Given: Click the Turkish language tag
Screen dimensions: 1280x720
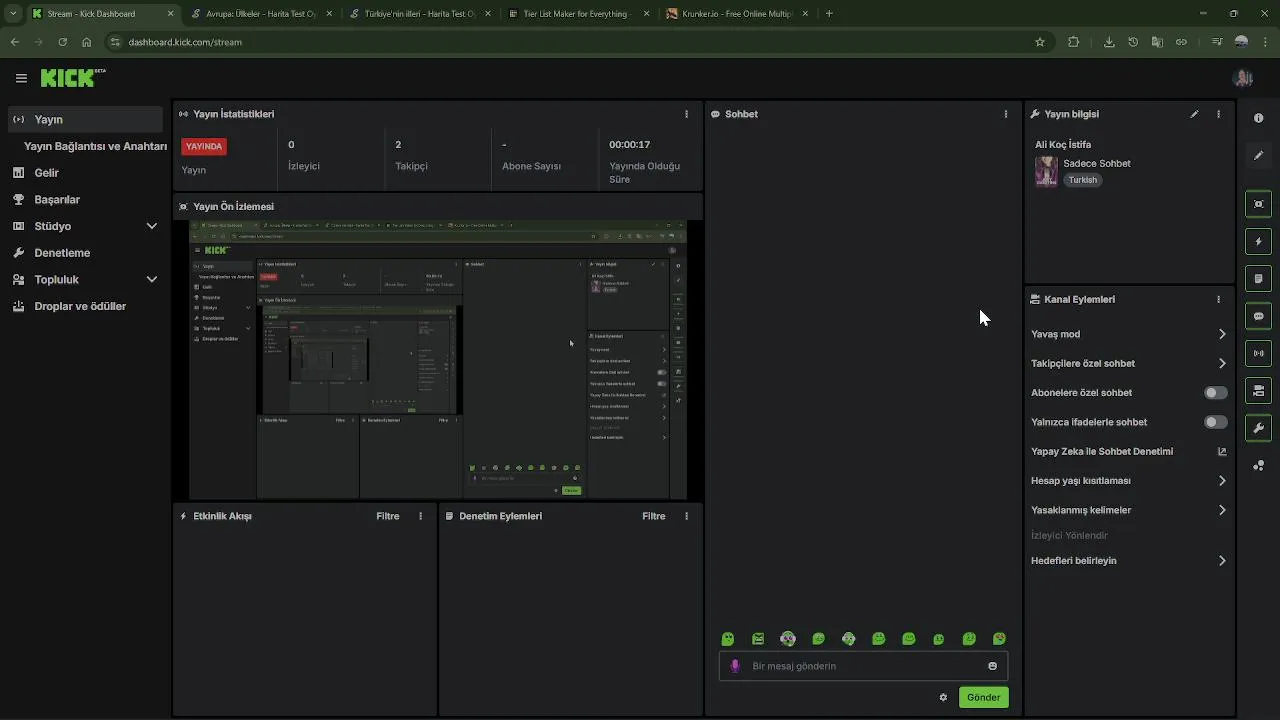Looking at the screenshot, I should [1082, 180].
